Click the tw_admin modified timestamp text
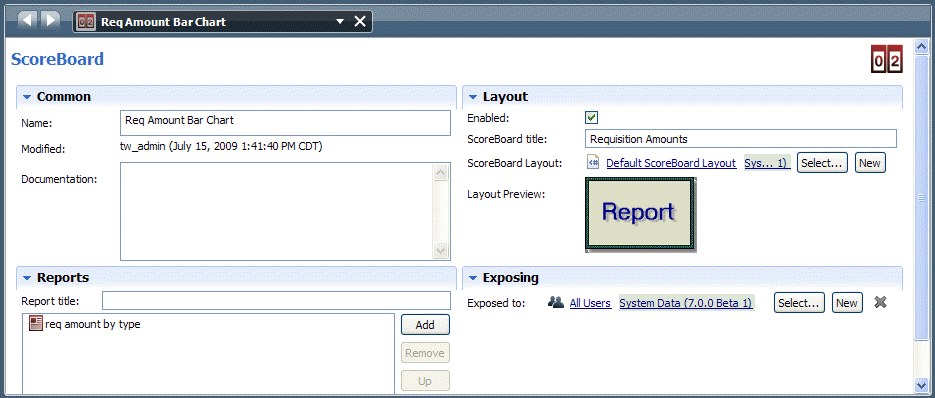 click(221, 146)
